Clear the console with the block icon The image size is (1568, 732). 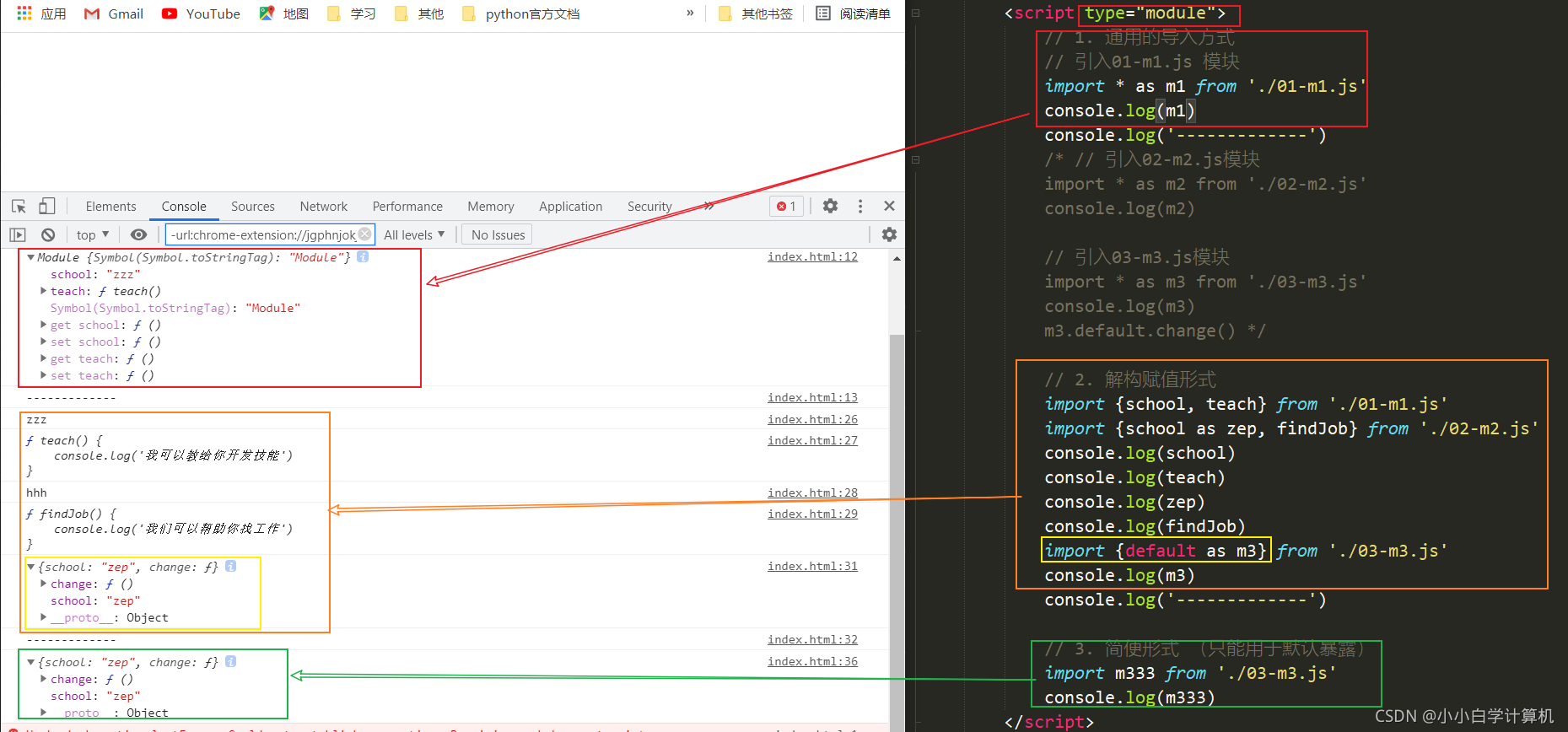point(48,234)
